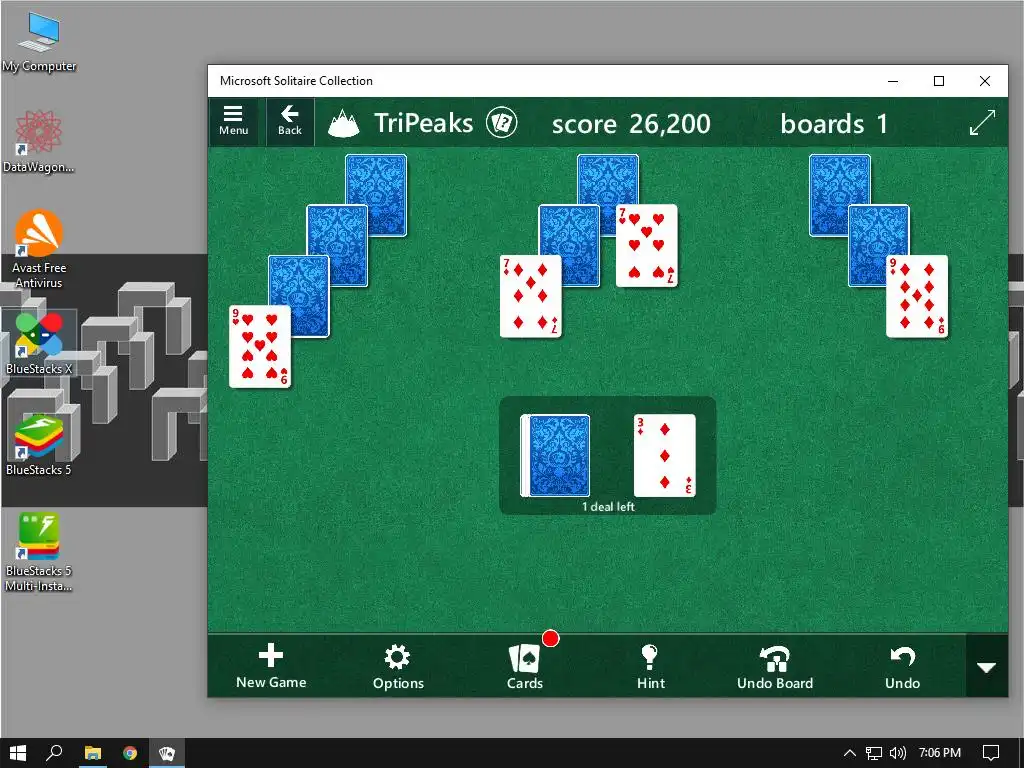Click the boards 1 counter

click(x=834, y=123)
